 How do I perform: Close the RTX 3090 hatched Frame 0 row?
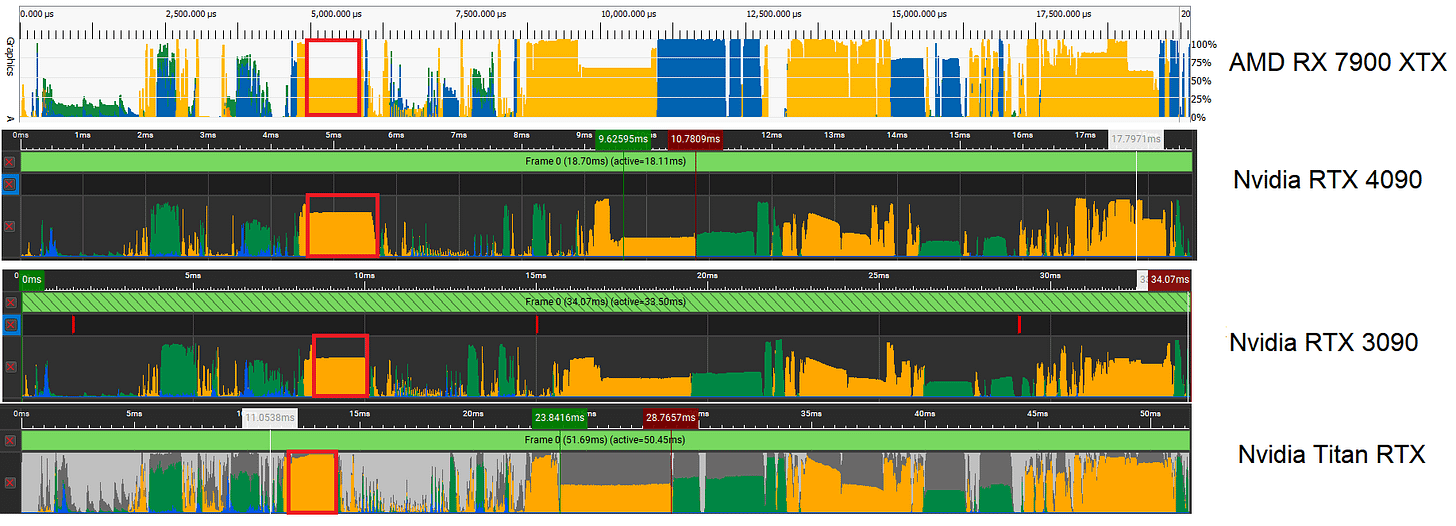click(x=10, y=302)
